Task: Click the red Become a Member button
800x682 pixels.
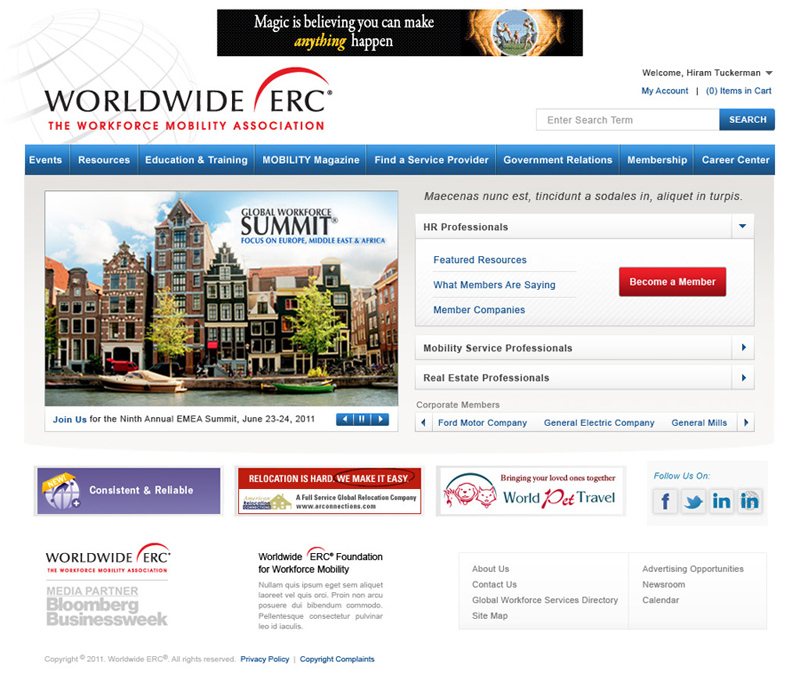Action: pos(672,282)
